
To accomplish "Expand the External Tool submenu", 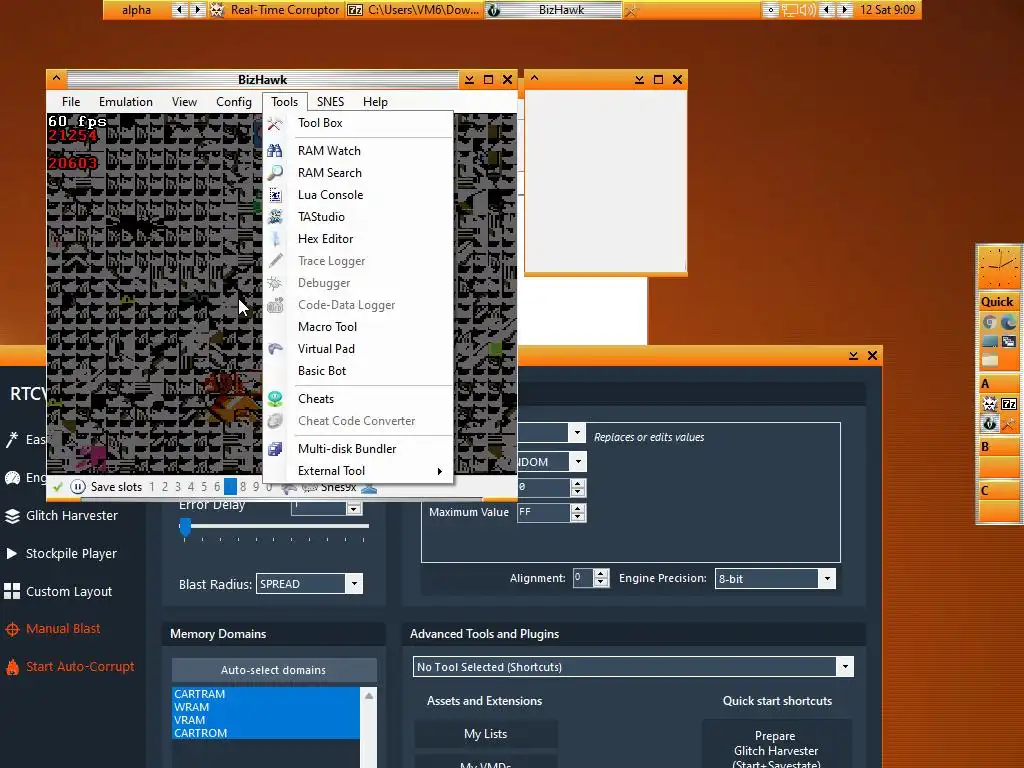I will point(358,471).
